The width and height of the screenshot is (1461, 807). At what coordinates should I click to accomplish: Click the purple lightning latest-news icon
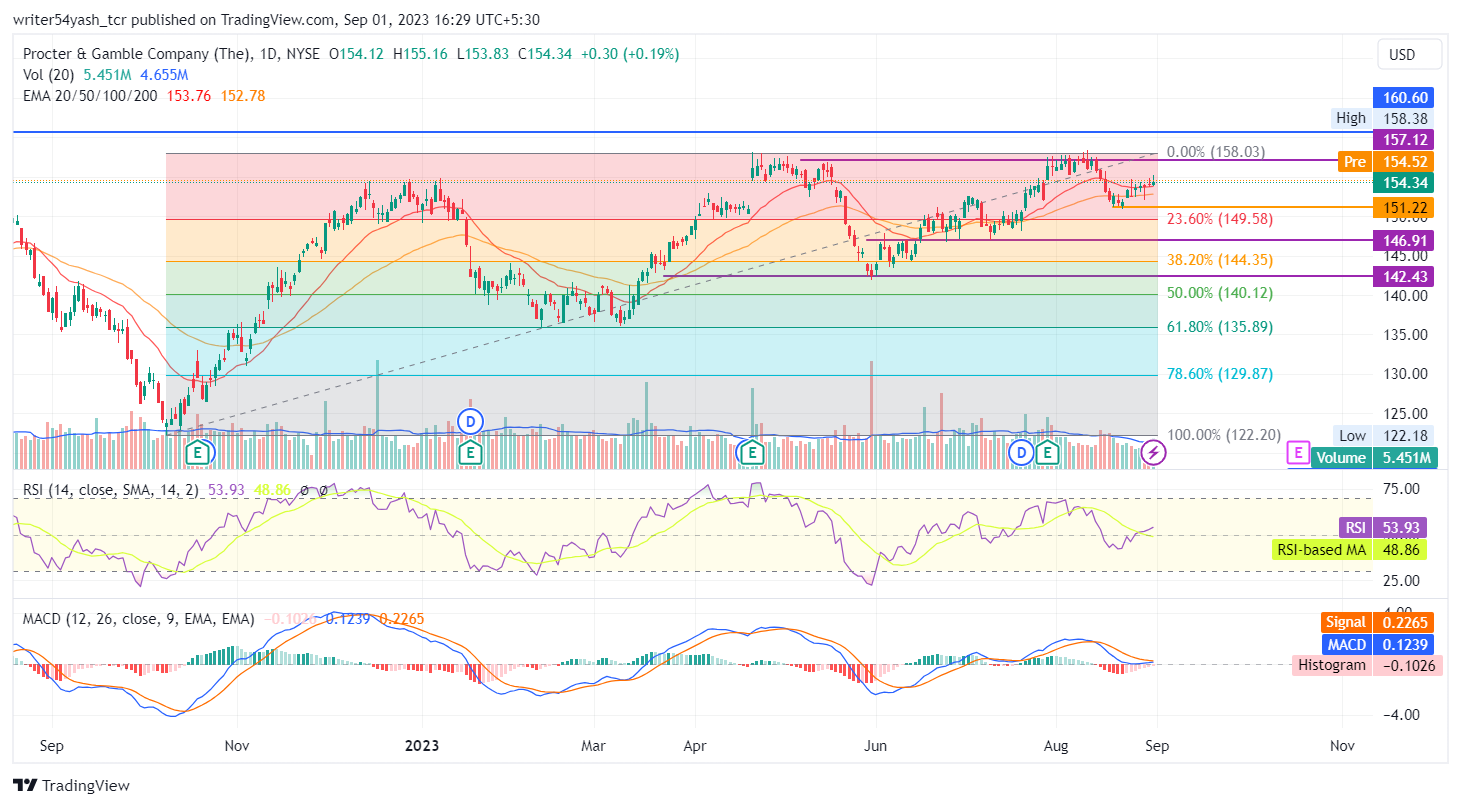(1153, 452)
